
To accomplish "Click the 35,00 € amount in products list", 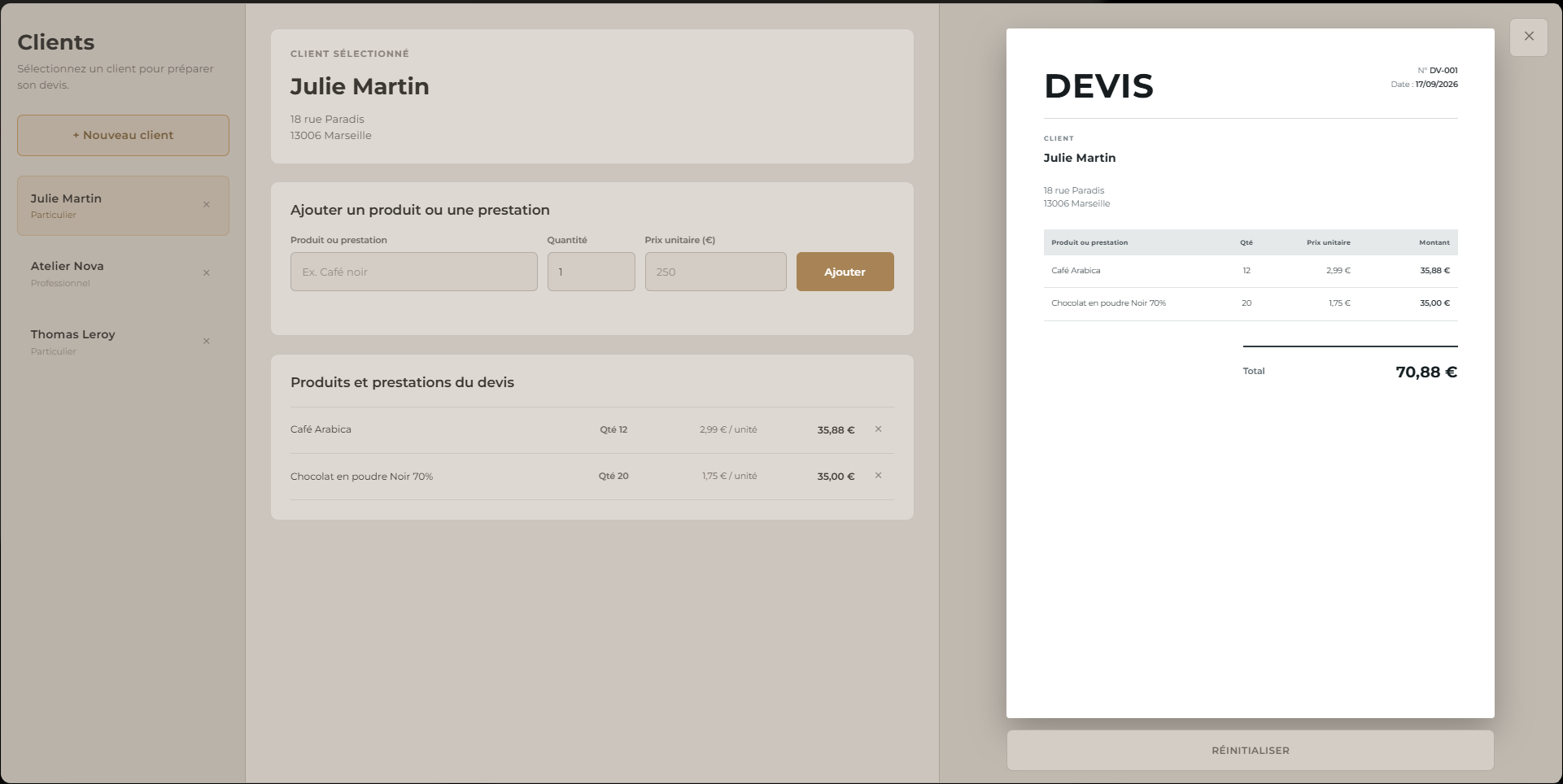I will [836, 477].
